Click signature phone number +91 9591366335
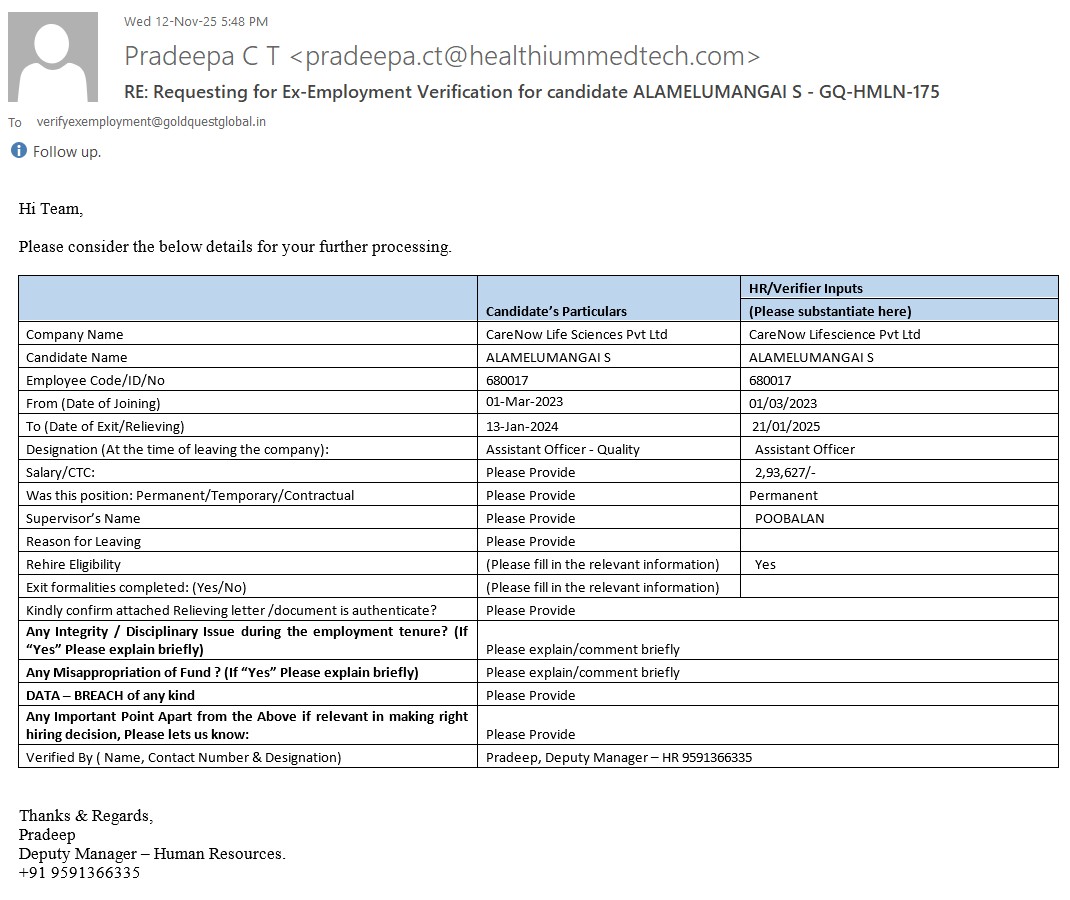Image resolution: width=1070 pixels, height=900 pixels. click(79, 873)
